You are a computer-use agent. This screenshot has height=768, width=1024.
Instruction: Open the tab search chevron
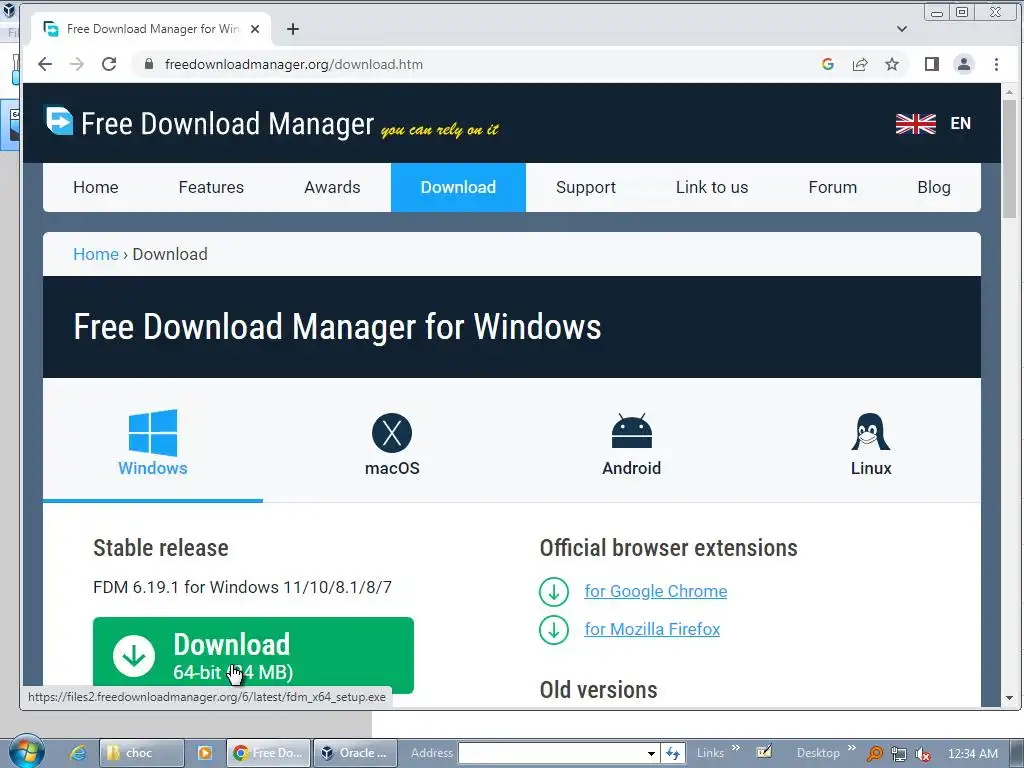(x=902, y=29)
